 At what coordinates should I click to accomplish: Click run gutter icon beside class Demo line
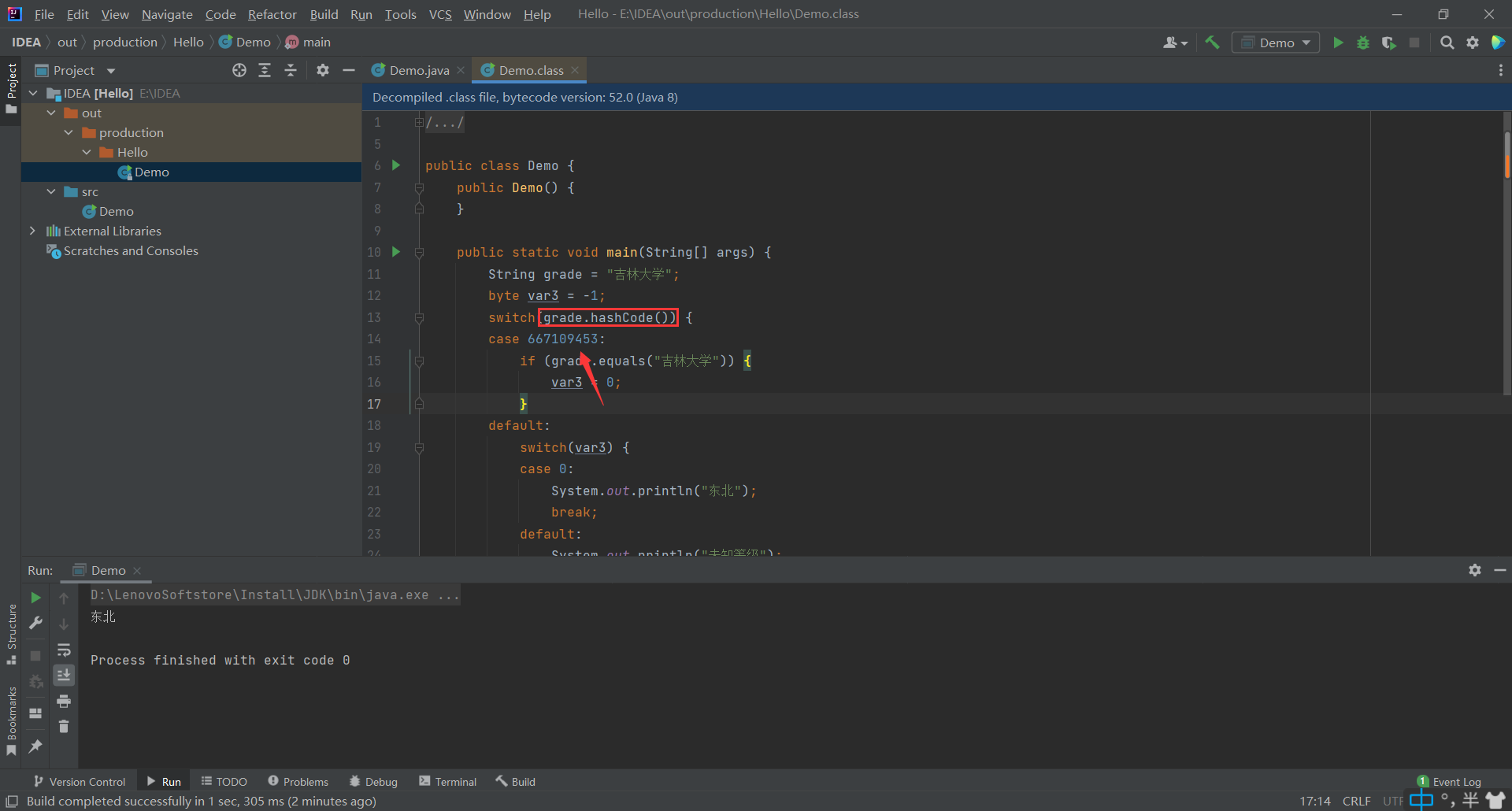[x=396, y=165]
